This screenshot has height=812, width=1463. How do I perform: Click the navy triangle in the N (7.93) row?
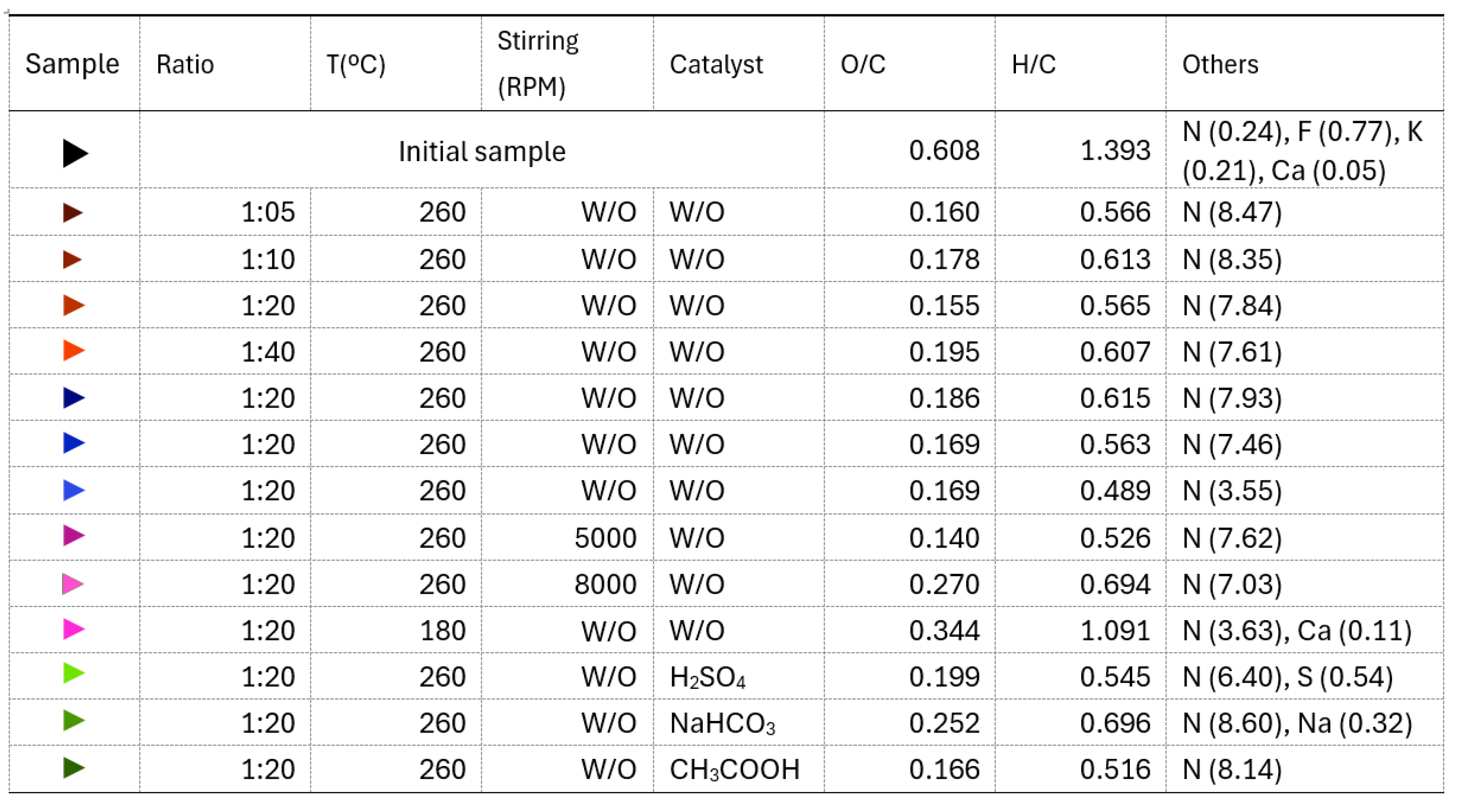point(73,397)
